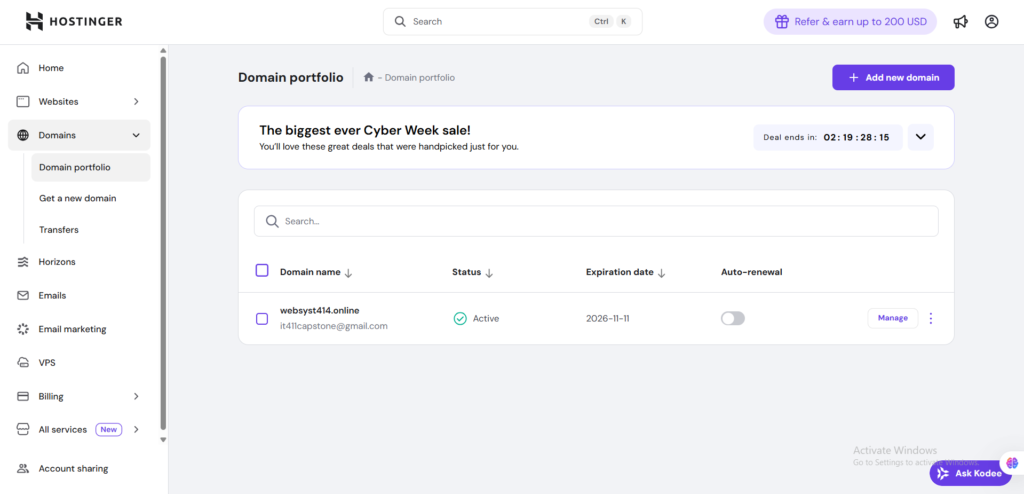Expand the Websites sidebar submenu
Screen dimensions: 1024x494
(x=136, y=101)
